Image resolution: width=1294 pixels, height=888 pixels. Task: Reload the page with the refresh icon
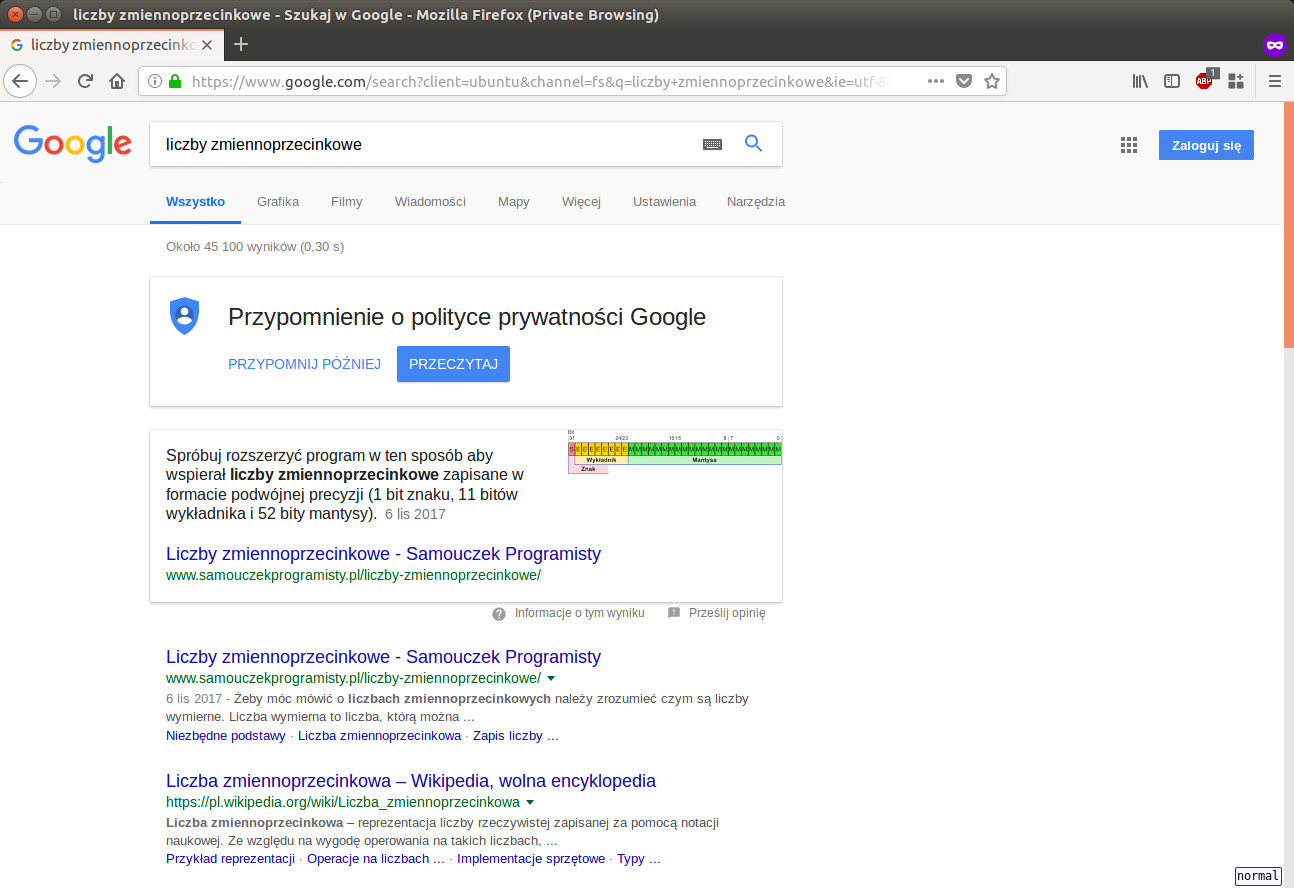coord(85,81)
